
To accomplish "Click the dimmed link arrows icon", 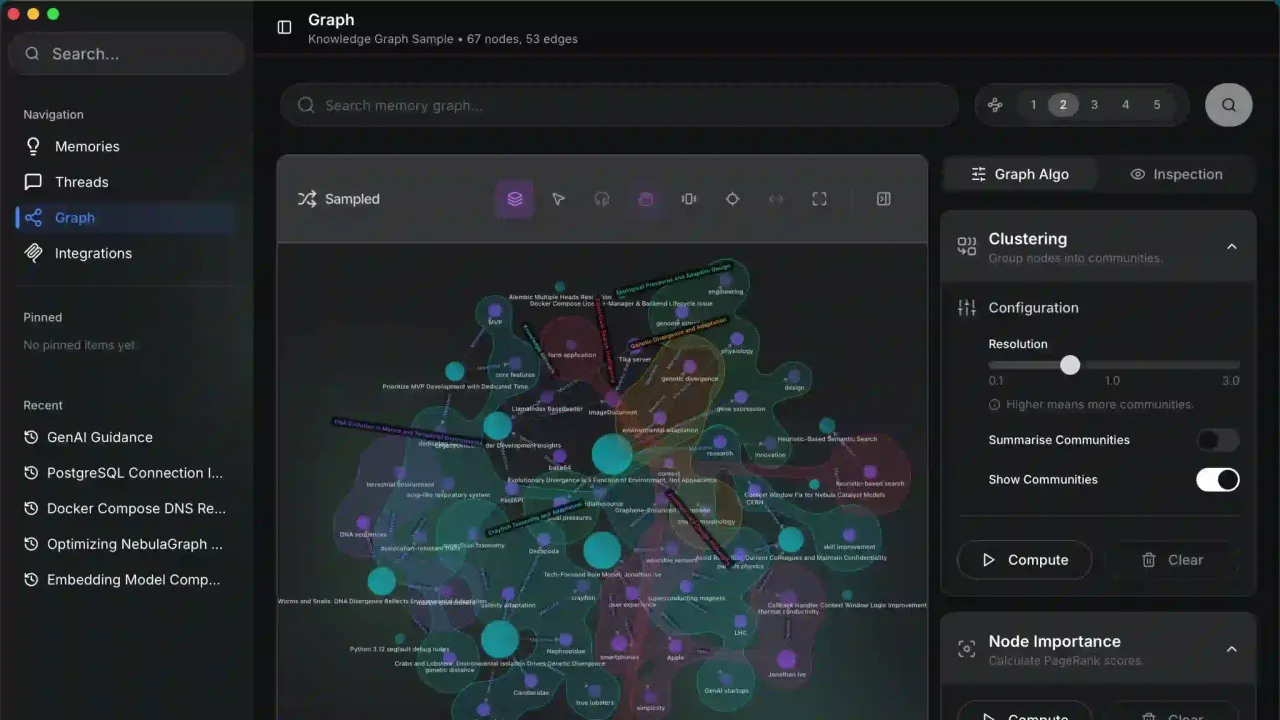I will coord(776,199).
